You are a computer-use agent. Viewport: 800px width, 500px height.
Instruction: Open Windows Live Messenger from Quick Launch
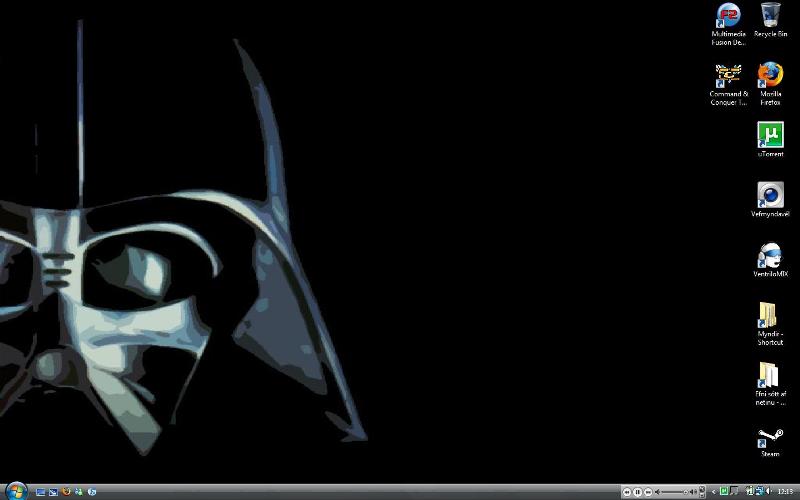point(79,492)
